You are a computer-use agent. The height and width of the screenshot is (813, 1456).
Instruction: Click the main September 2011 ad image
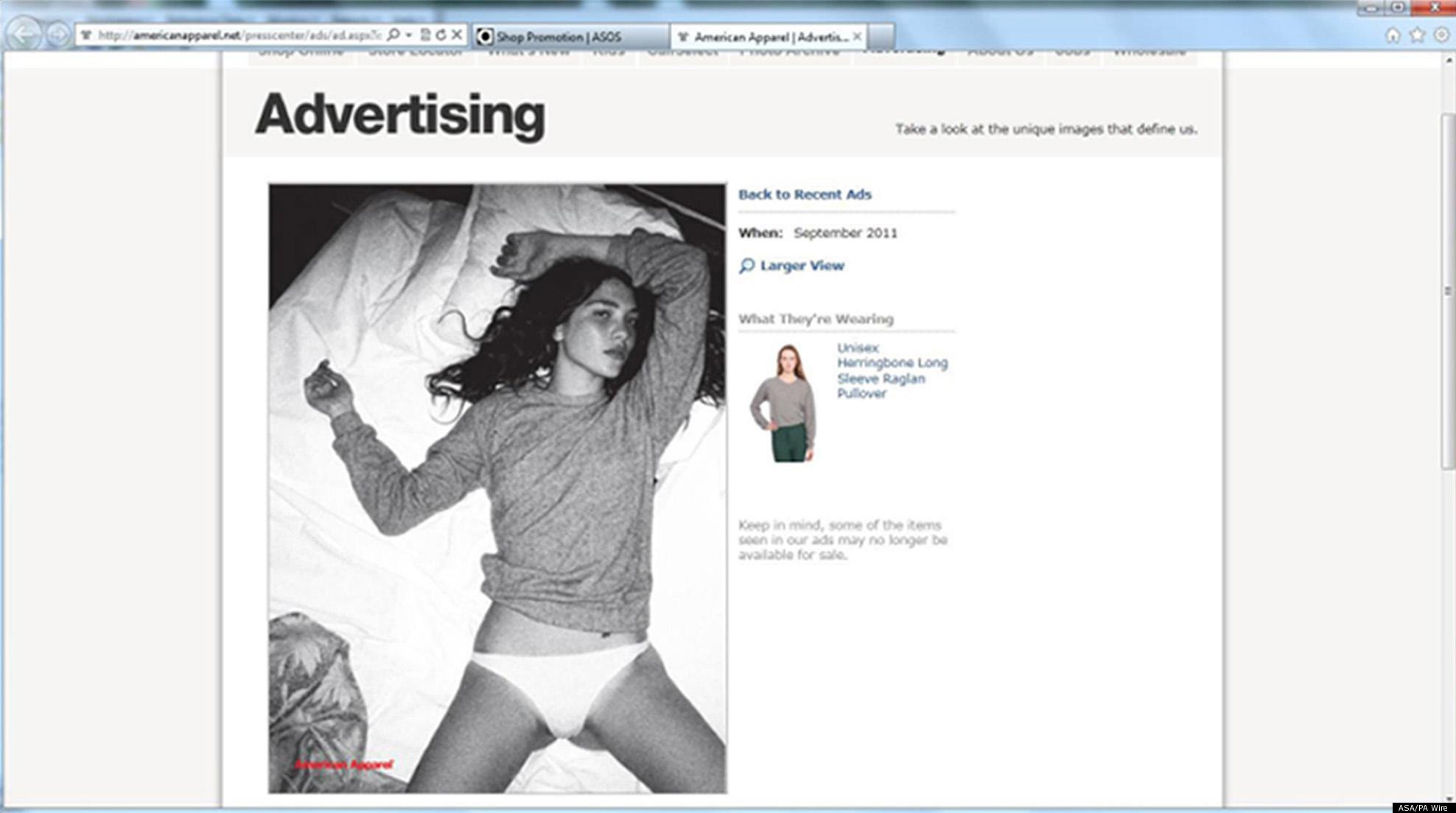(x=497, y=488)
